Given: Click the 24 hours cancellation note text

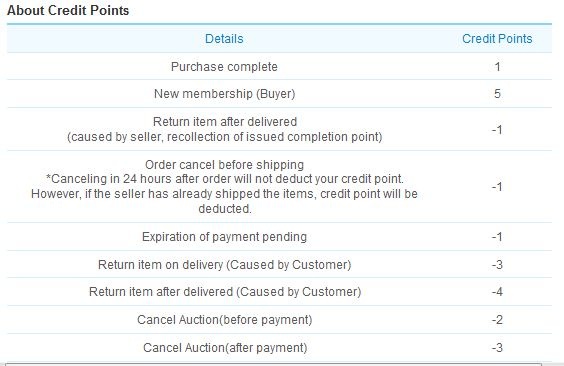Looking at the screenshot, I should [x=224, y=194].
